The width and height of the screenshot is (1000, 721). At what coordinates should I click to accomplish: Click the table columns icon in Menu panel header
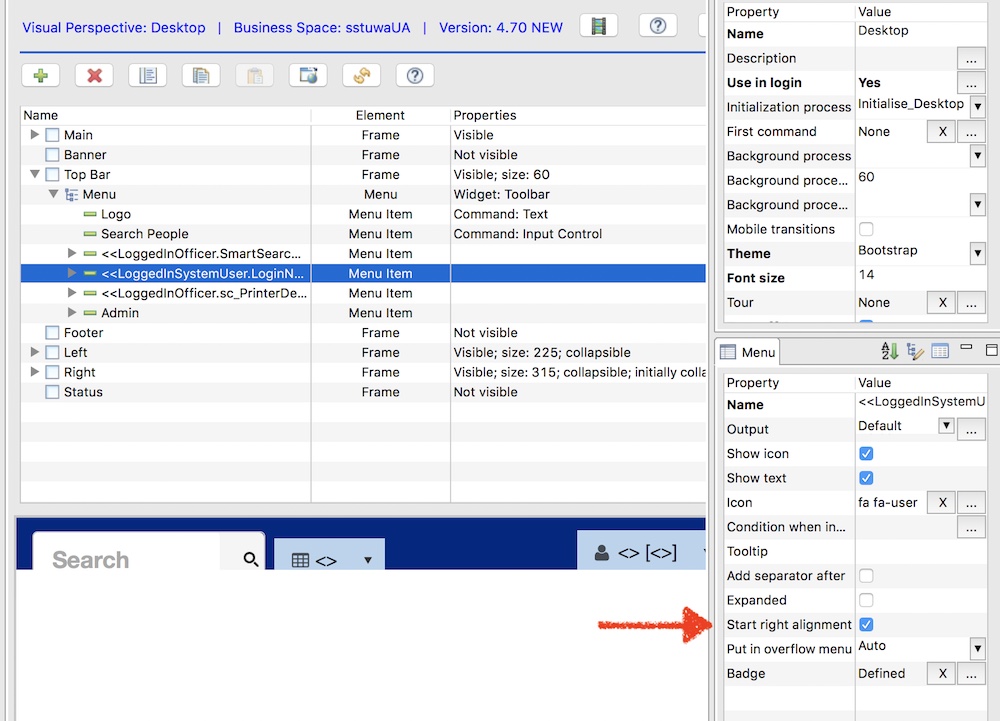tap(940, 351)
